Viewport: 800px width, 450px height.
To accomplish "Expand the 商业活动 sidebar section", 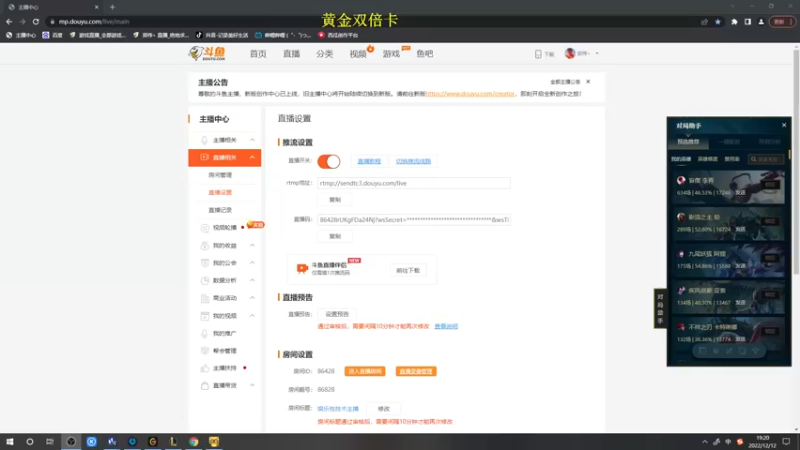I will pos(252,298).
